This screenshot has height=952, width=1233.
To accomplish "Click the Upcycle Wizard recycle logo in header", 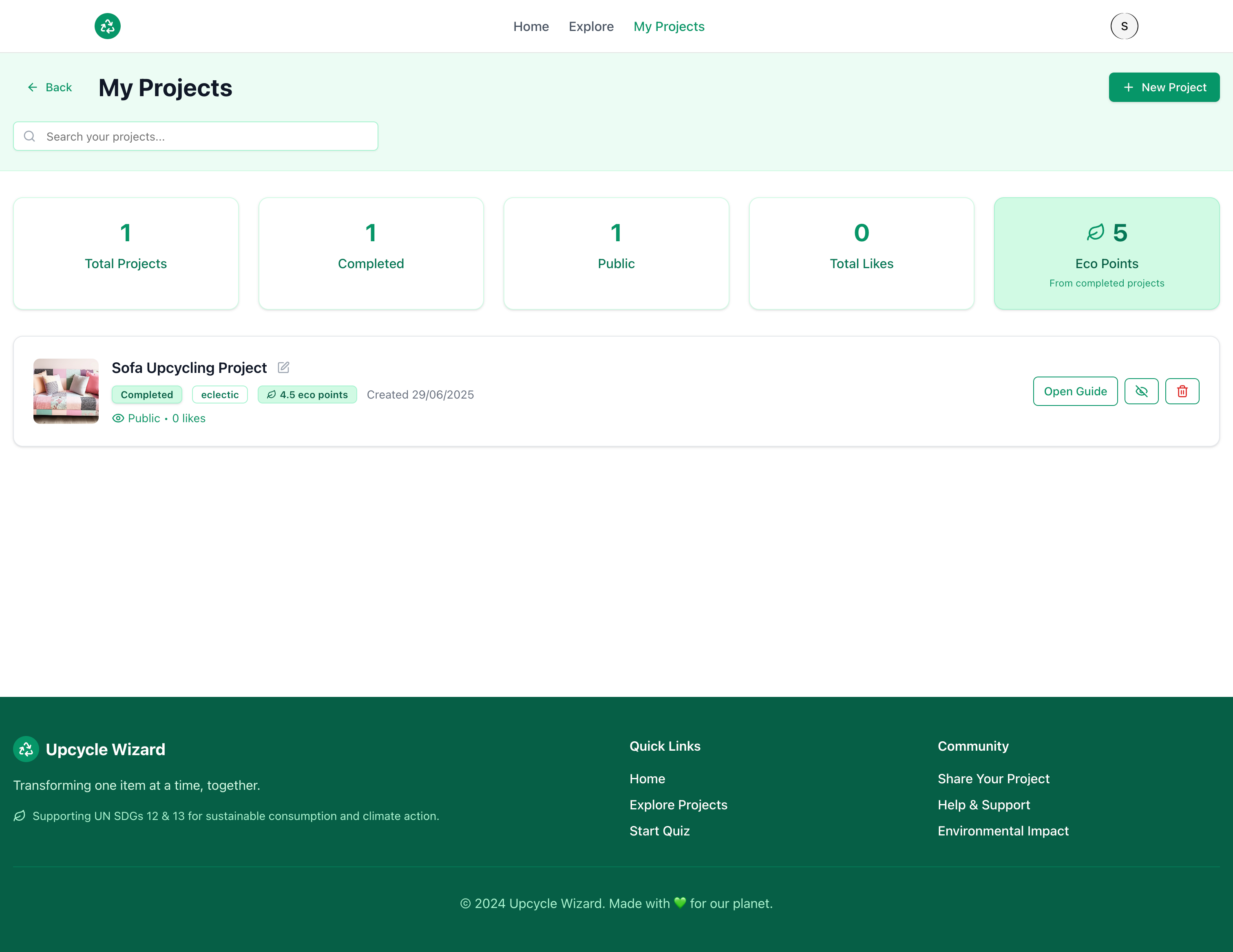I will point(107,26).
